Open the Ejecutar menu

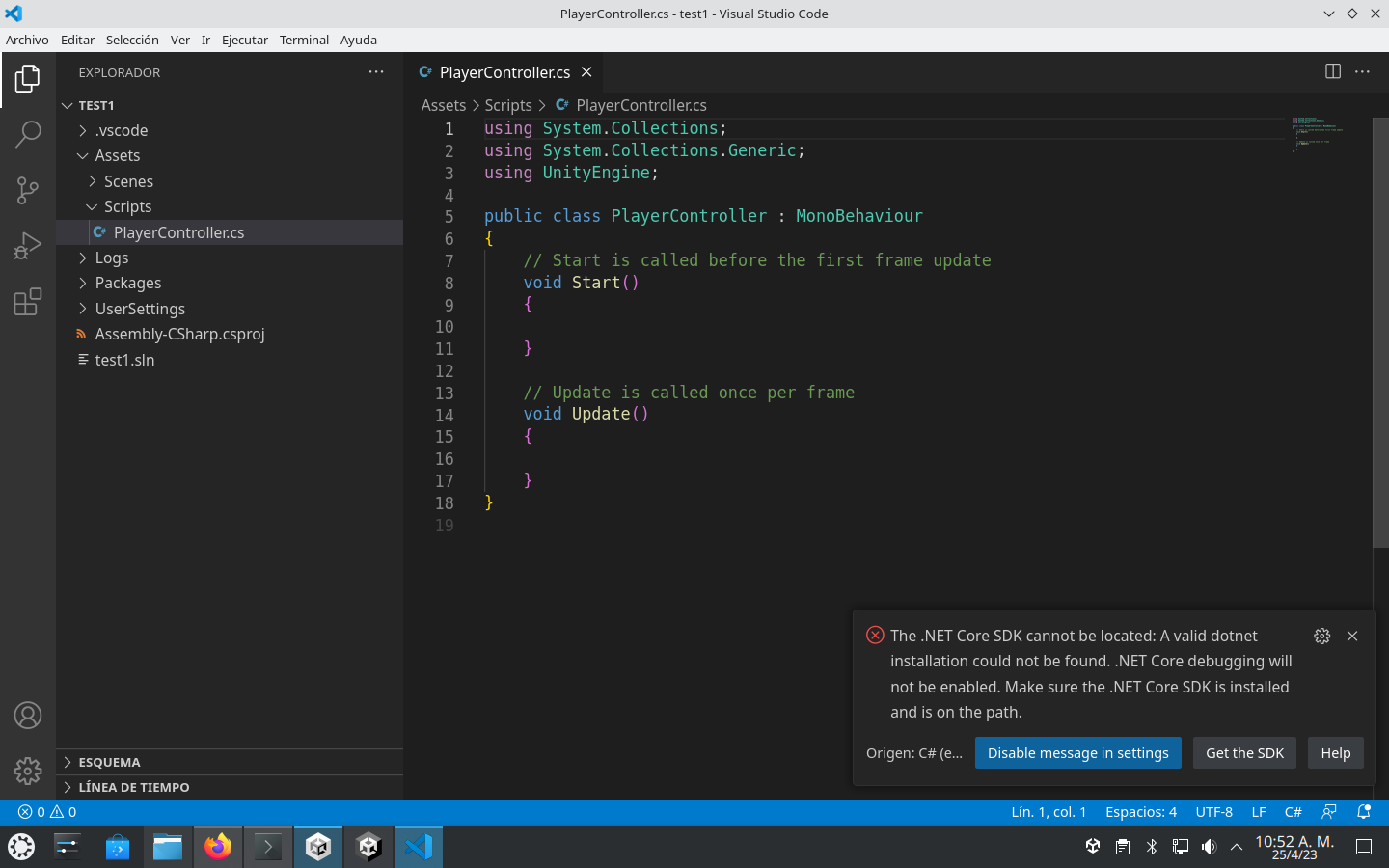tap(245, 40)
